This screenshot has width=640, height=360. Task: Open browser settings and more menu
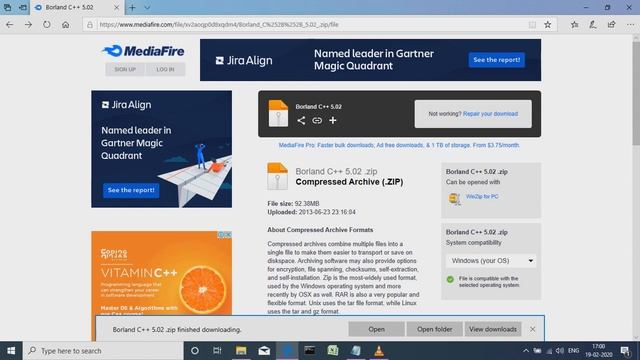pos(630,24)
